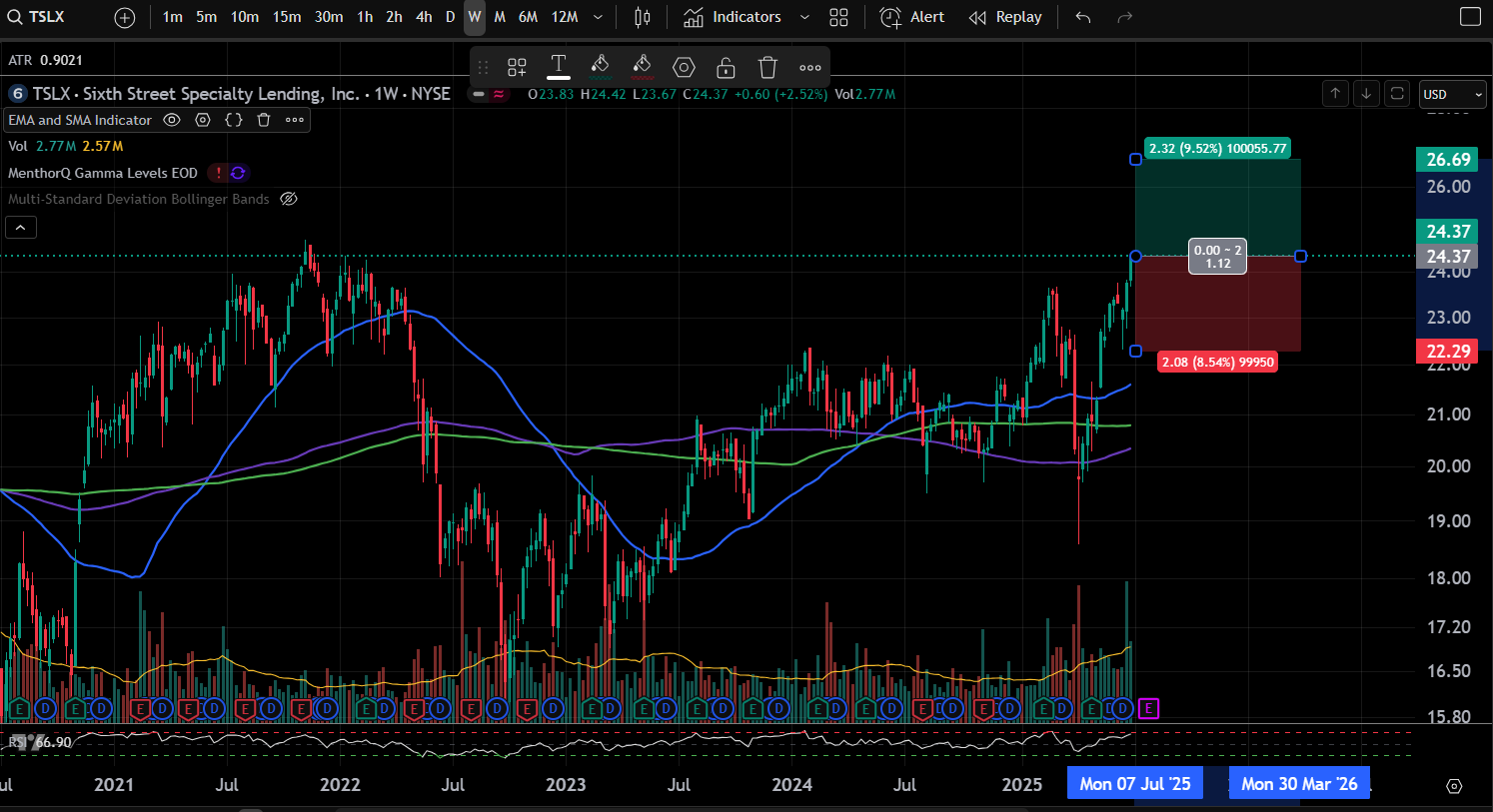Remove the EMA and SMA Indicator
Screen dimensions: 1493x812
coord(264,120)
